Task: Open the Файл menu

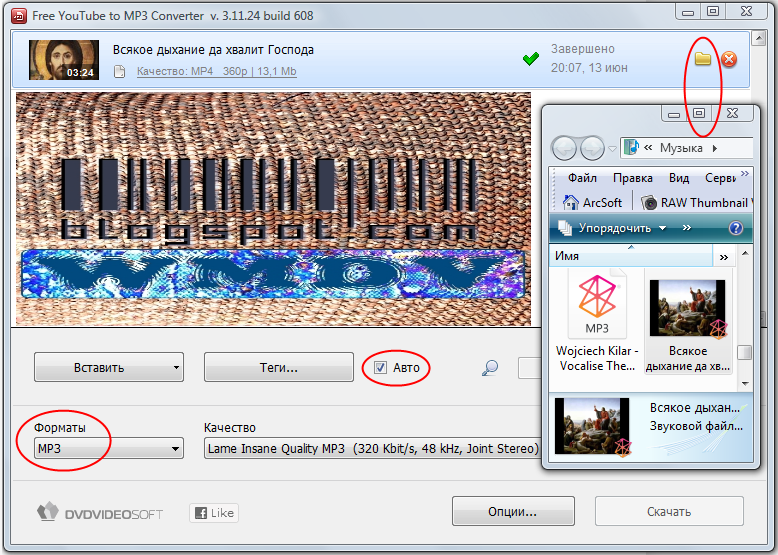Action: coord(583,178)
